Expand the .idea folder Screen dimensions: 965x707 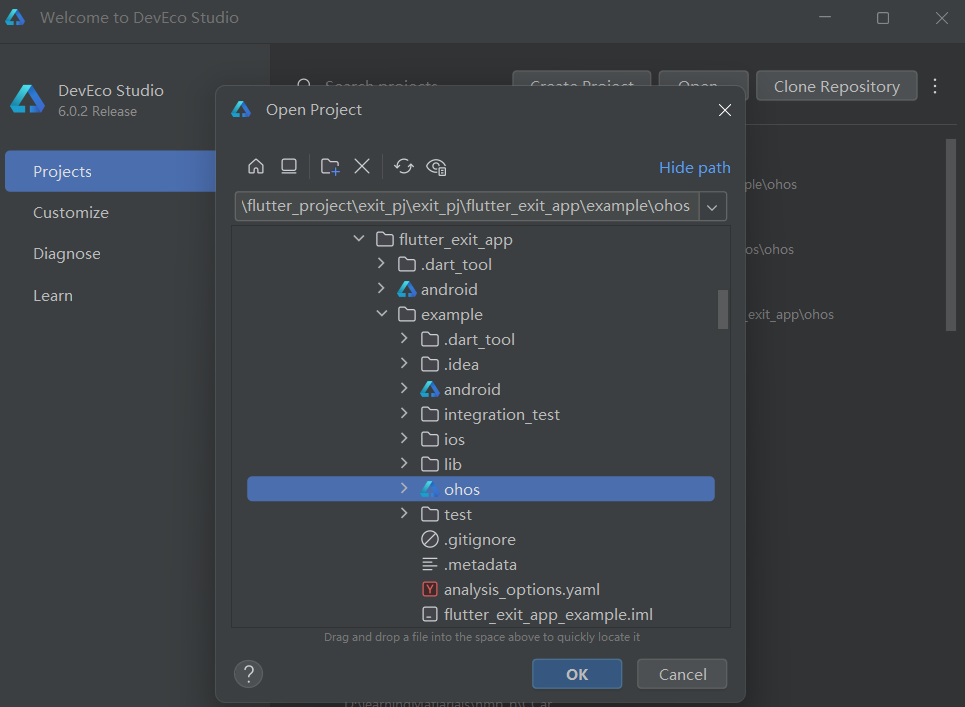[404, 363]
